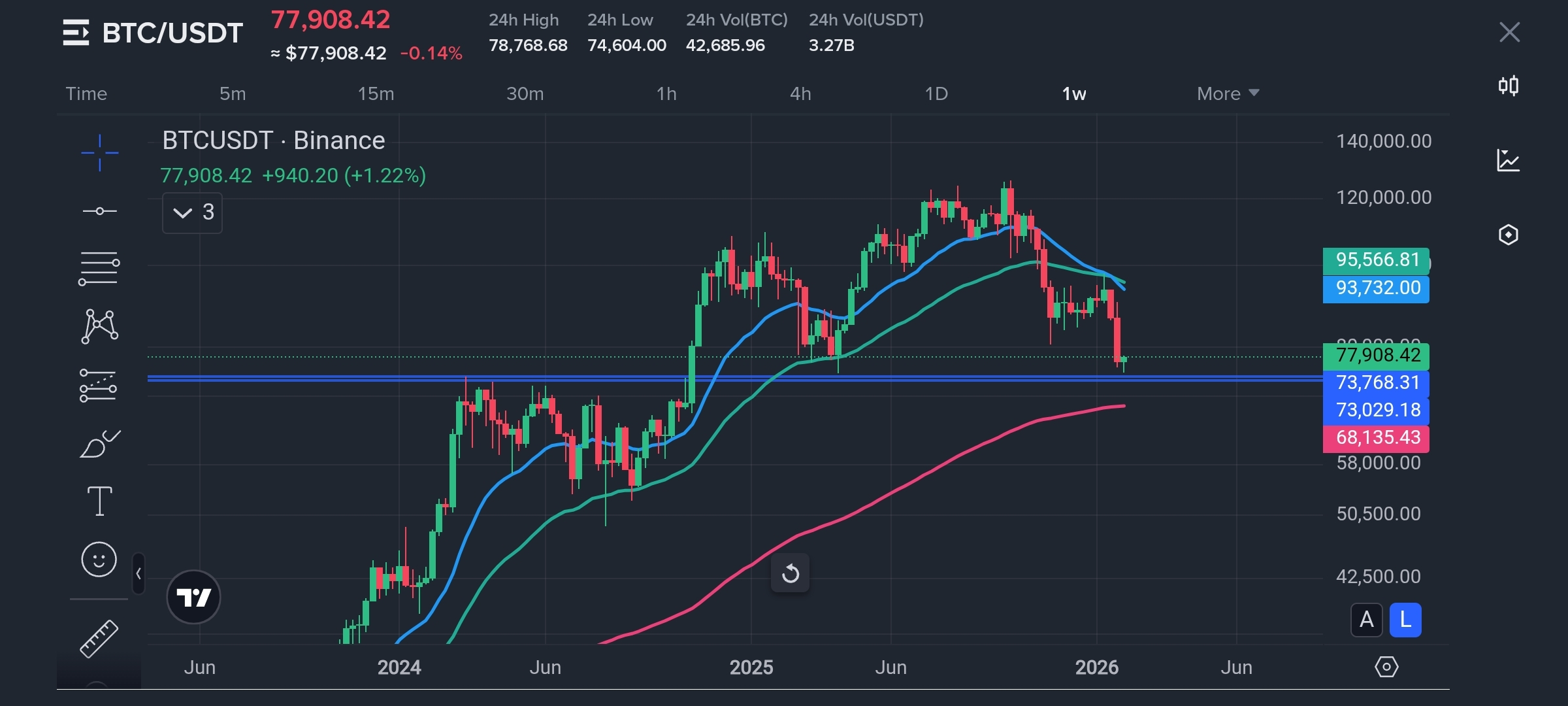Open the long/short position forecasting tool
Image resolution: width=1568 pixels, height=706 pixels.
pos(99,385)
